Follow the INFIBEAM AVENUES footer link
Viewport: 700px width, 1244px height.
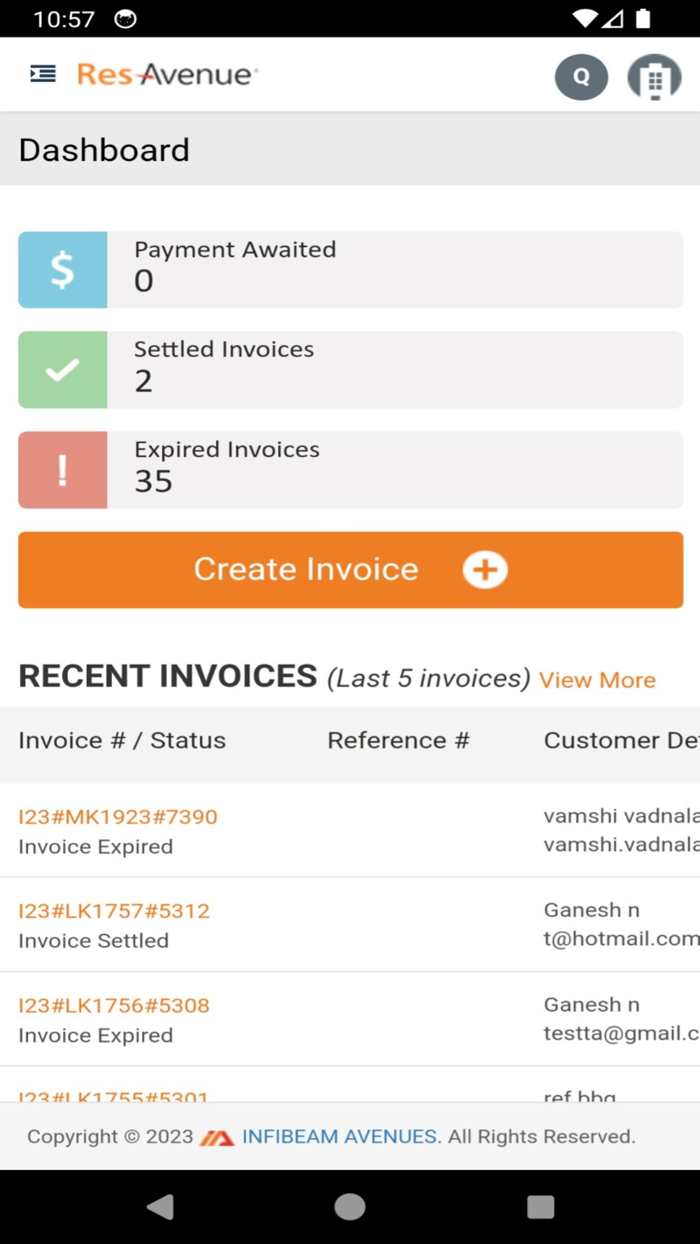tap(338, 1136)
